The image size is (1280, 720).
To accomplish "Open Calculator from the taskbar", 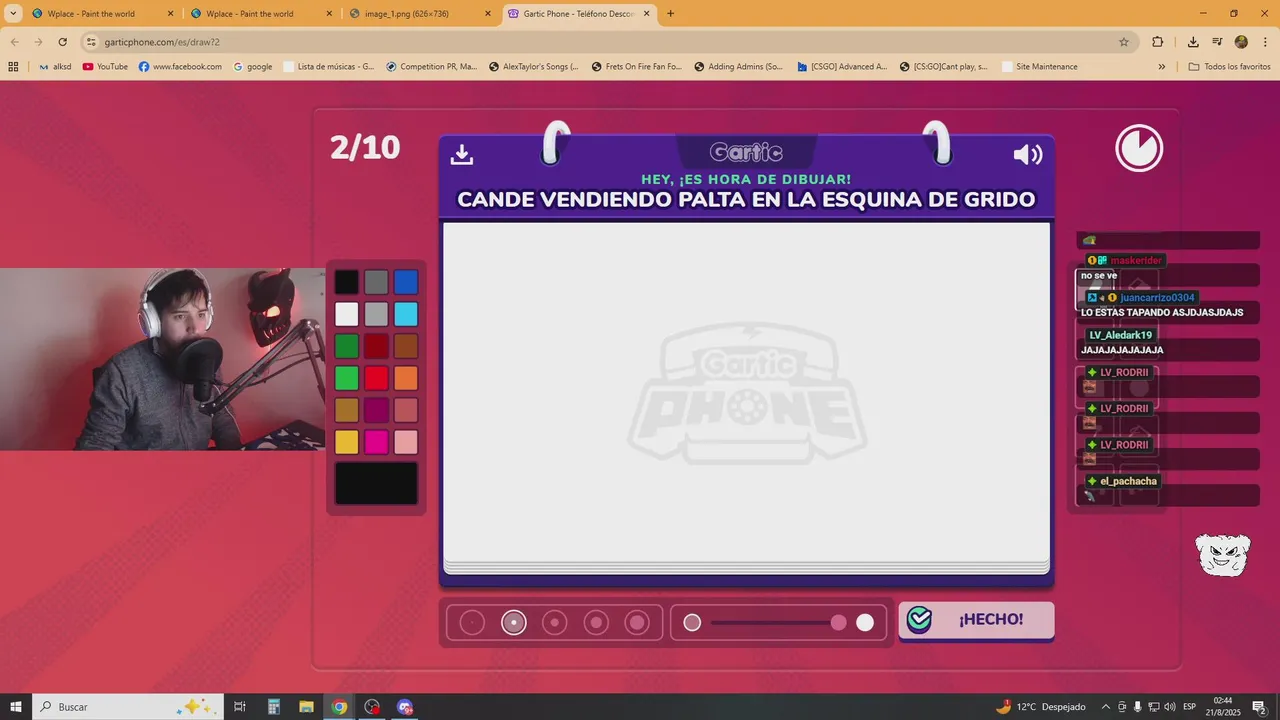I will point(273,707).
